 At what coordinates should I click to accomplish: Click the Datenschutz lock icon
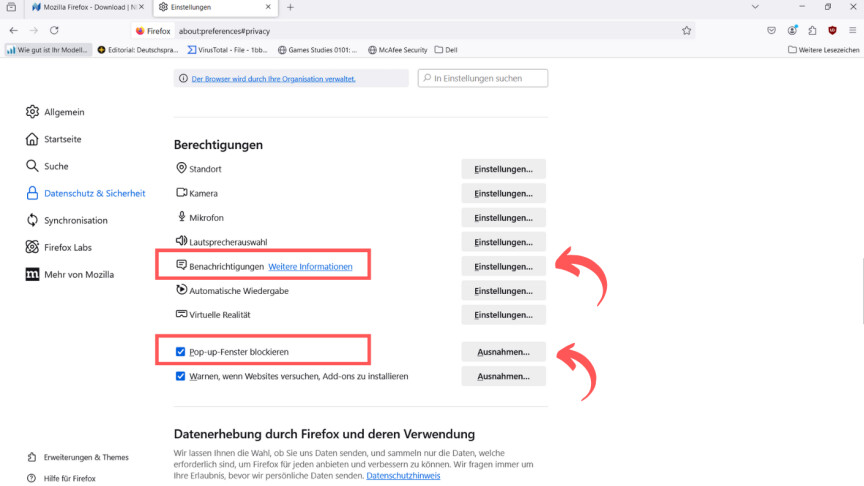click(x=32, y=193)
